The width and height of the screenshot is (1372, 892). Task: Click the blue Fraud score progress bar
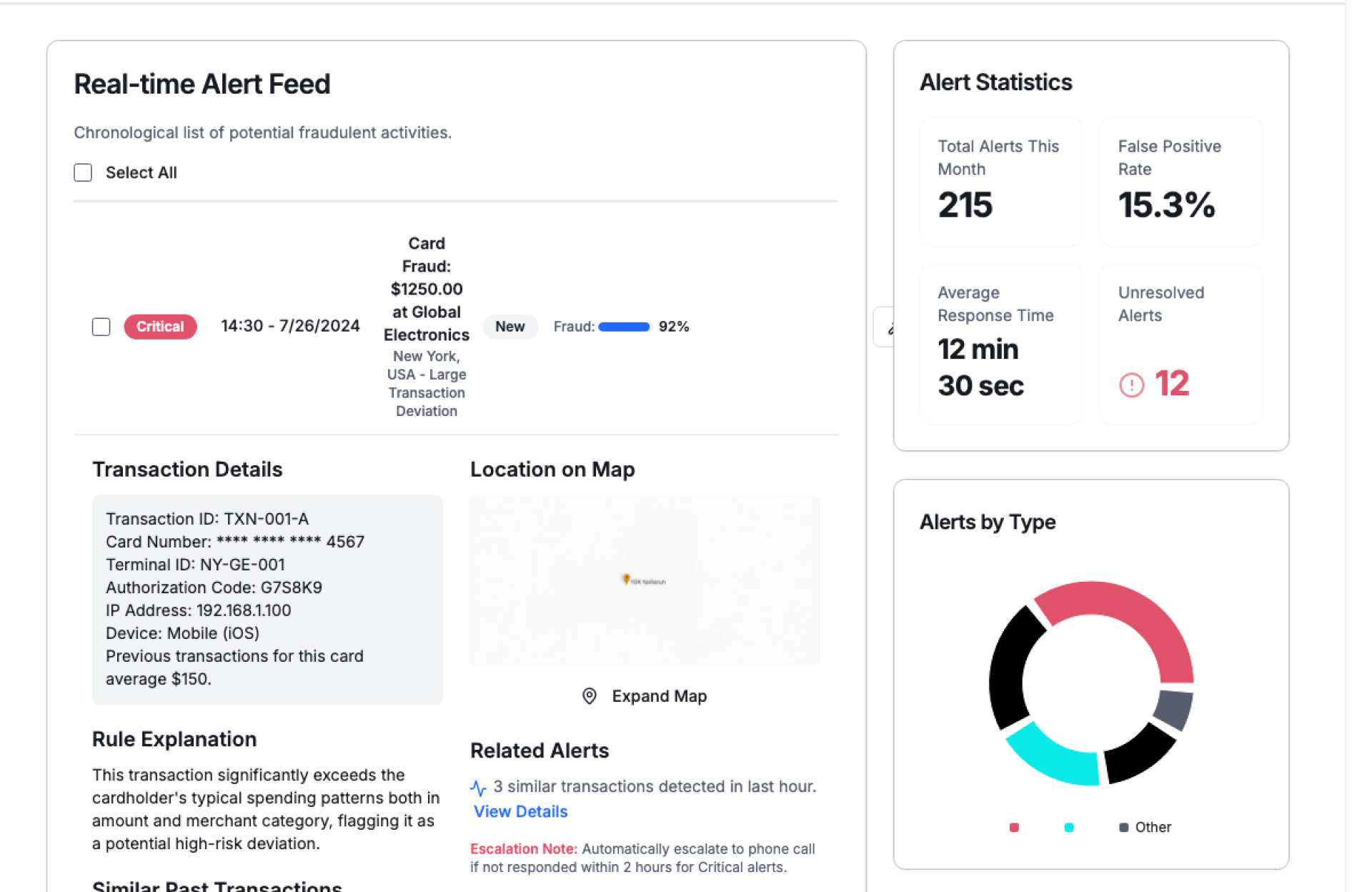pos(624,327)
